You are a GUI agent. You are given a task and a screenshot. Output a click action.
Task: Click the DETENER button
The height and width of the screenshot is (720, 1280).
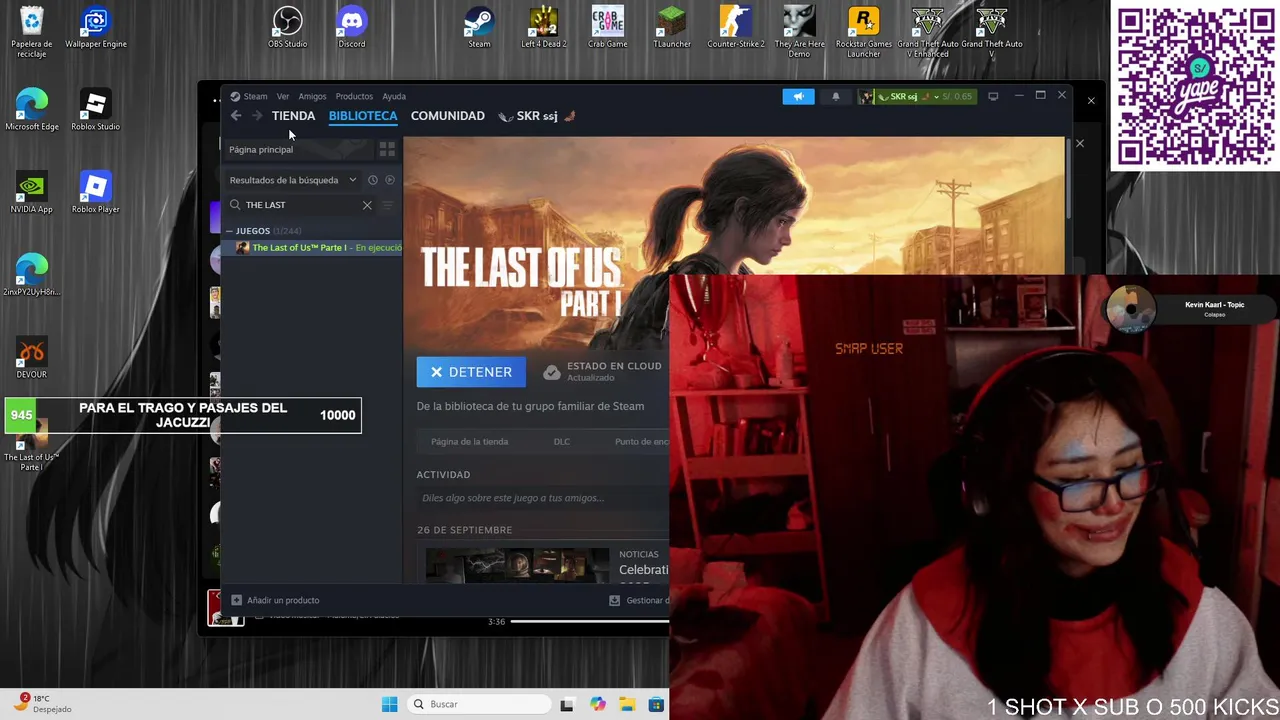(471, 372)
